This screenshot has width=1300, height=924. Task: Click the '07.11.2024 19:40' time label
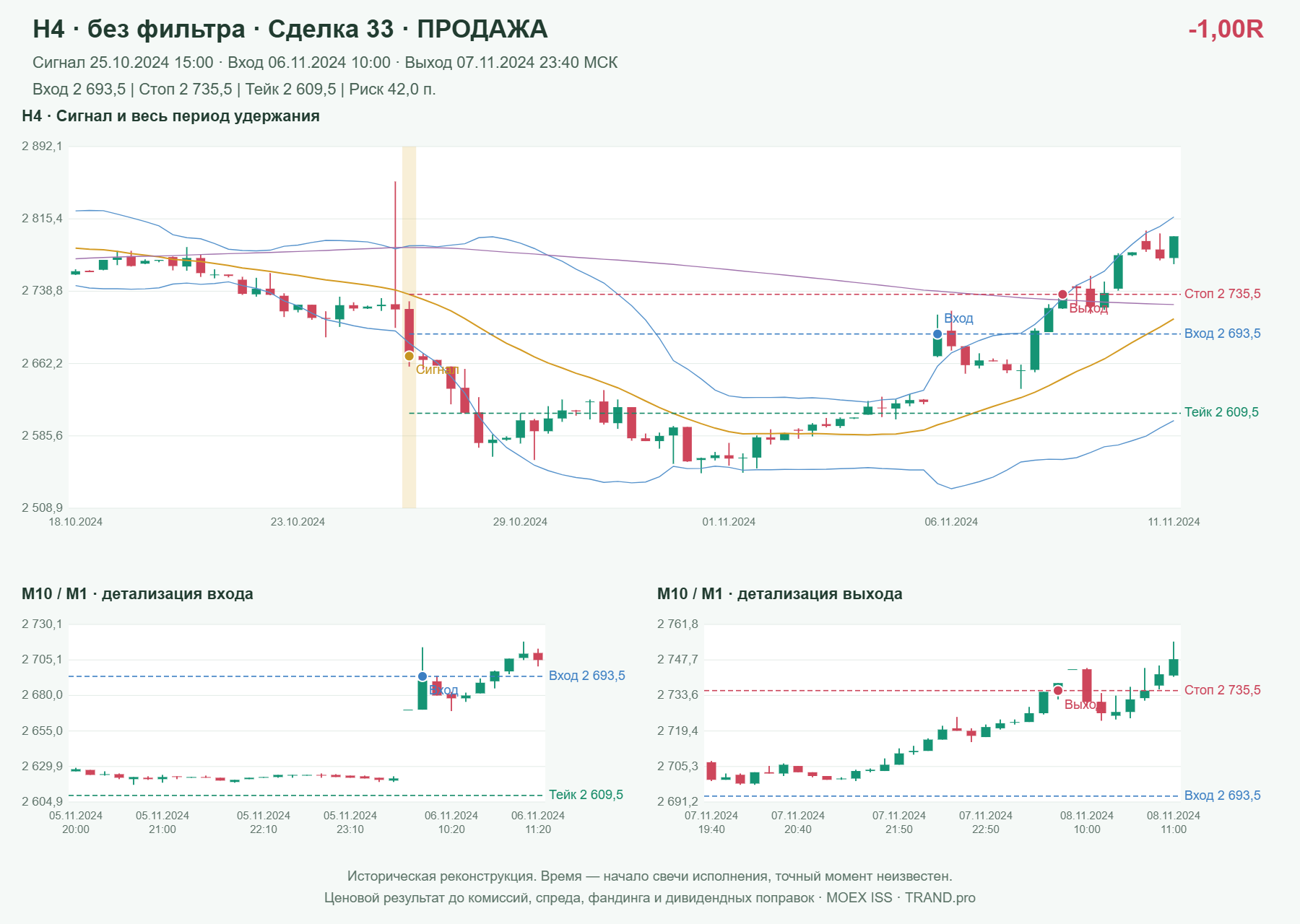pos(711,822)
